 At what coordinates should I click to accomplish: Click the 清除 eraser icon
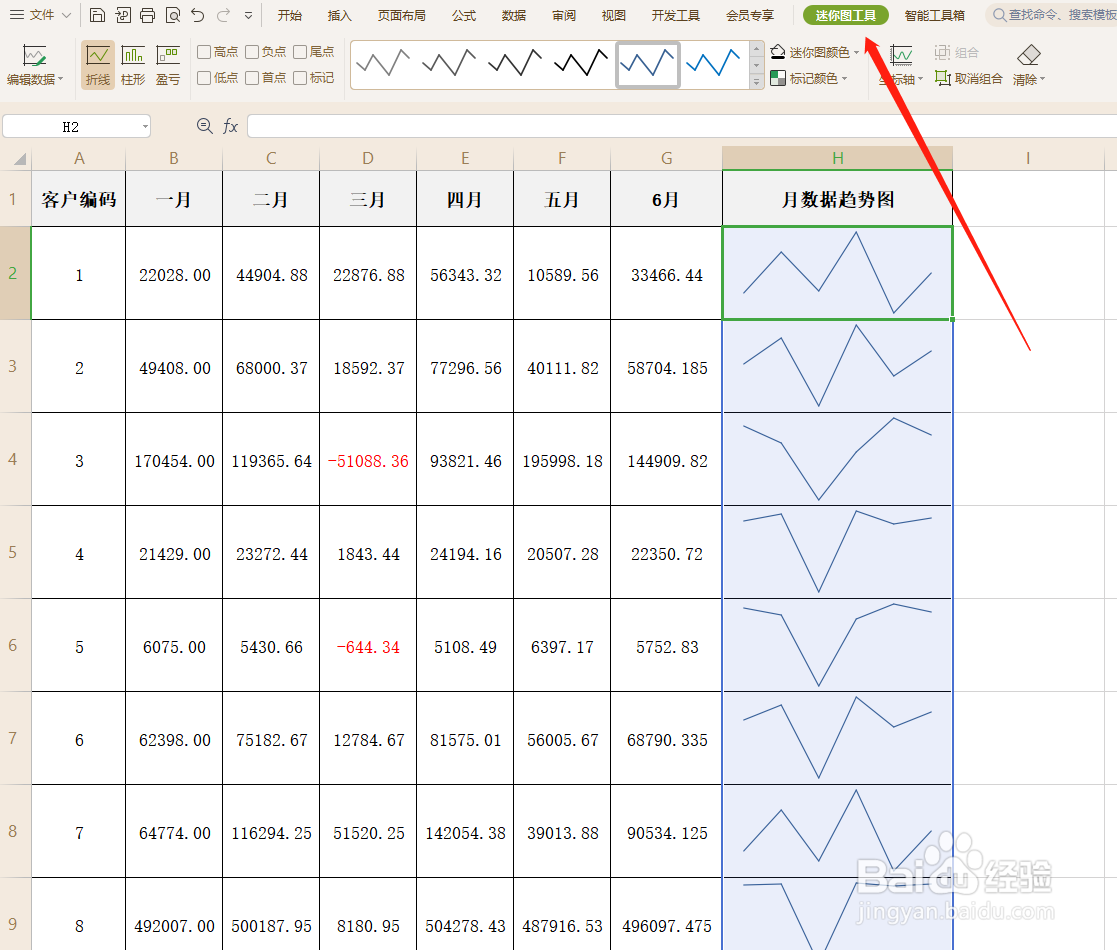pos(1029,55)
